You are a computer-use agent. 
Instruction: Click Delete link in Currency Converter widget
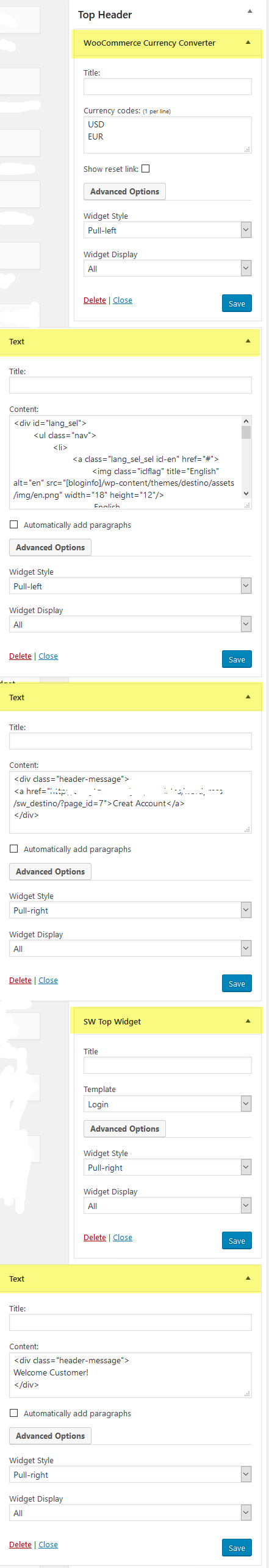pos(95,300)
